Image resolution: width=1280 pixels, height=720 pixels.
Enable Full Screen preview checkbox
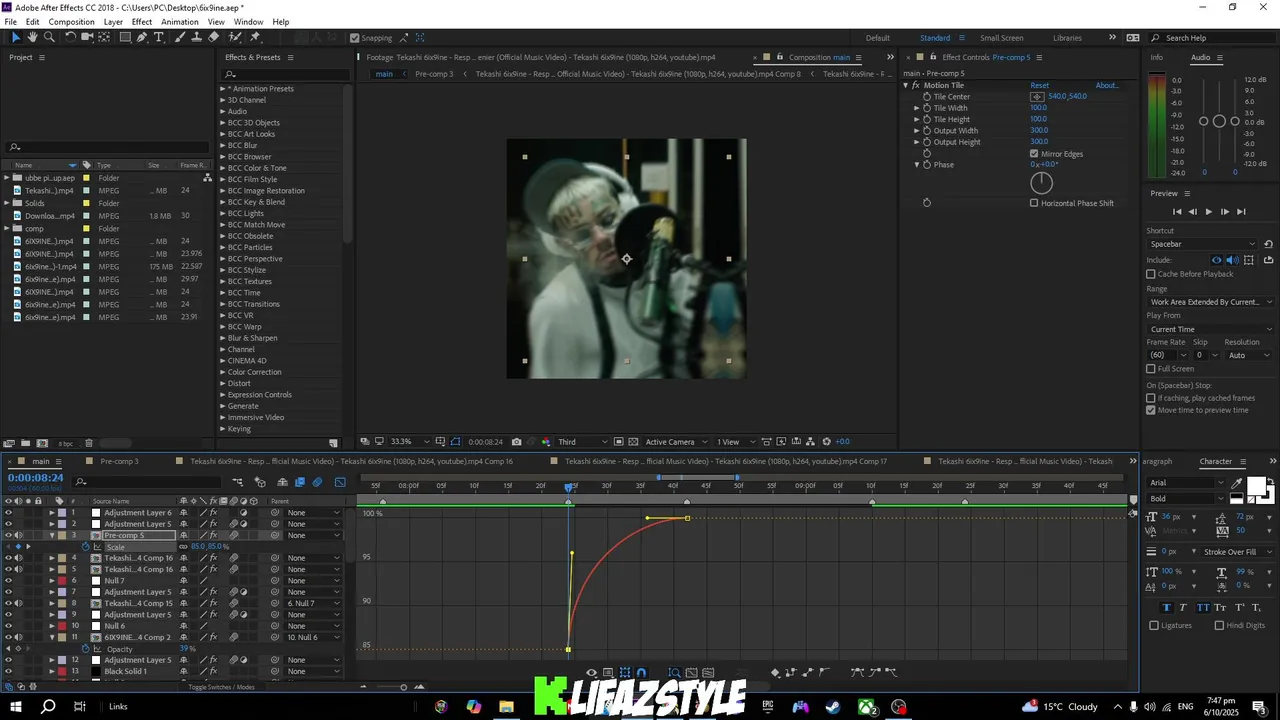coord(1151,369)
